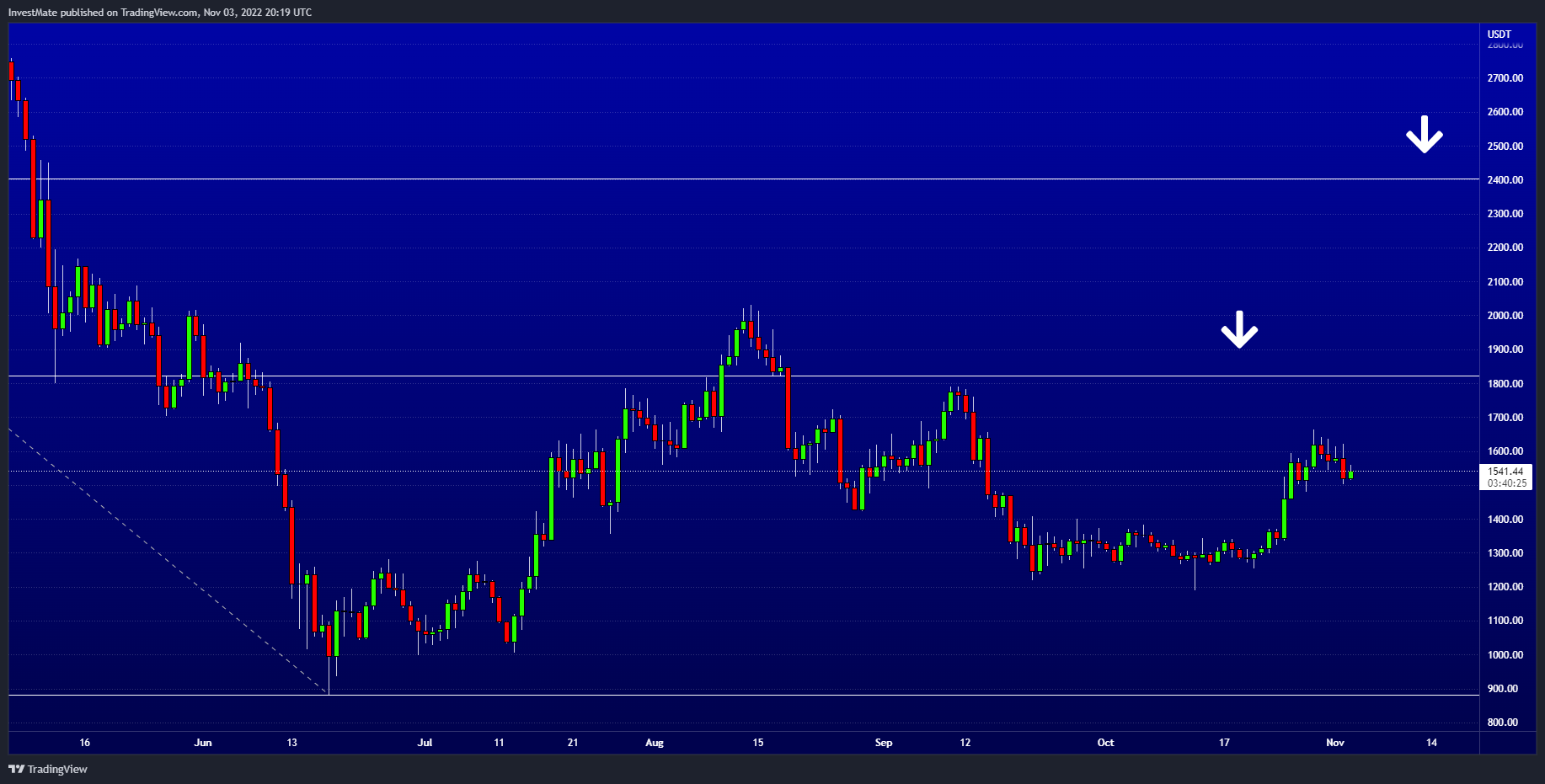This screenshot has width=1545, height=784.
Task: Click the date label 15 on the time axis
Action: tap(758, 743)
